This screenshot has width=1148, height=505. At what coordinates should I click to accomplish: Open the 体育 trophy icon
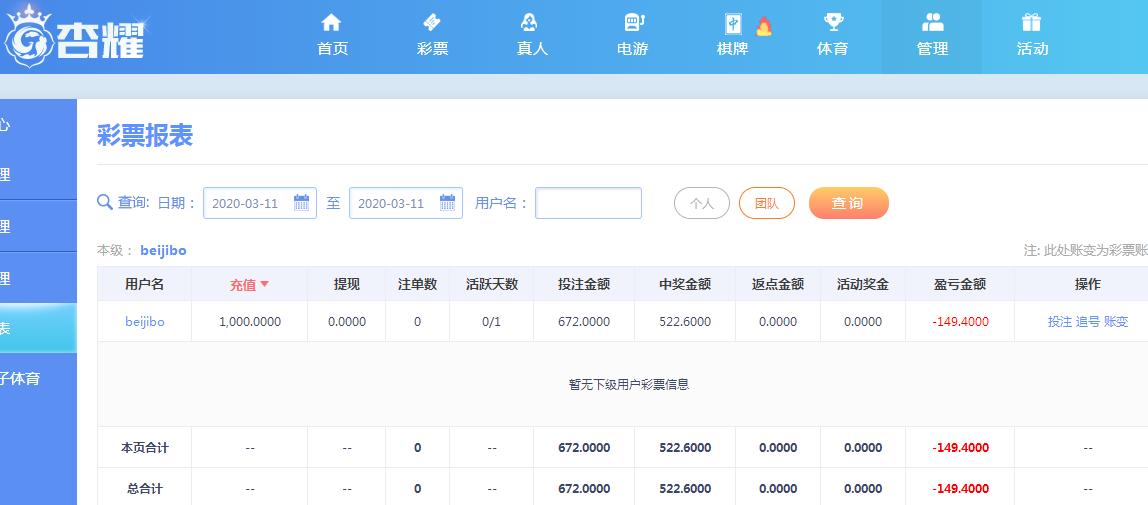click(832, 22)
